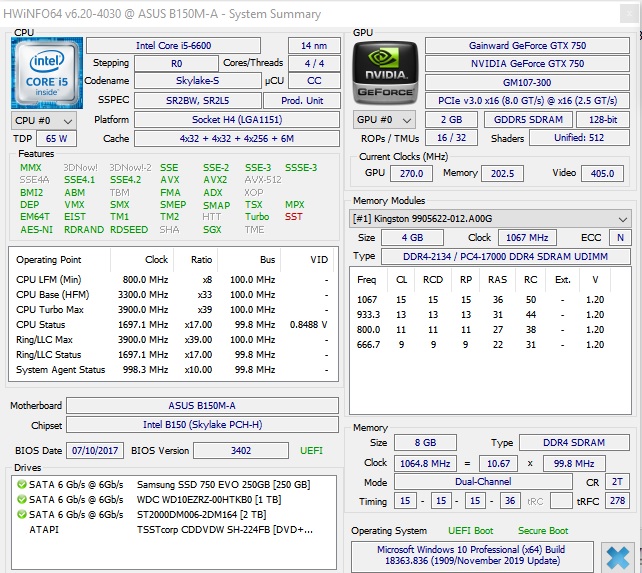
Task: Select the TSSTcorp CDDVDW SH-224FB drive entry
Action: point(174,529)
